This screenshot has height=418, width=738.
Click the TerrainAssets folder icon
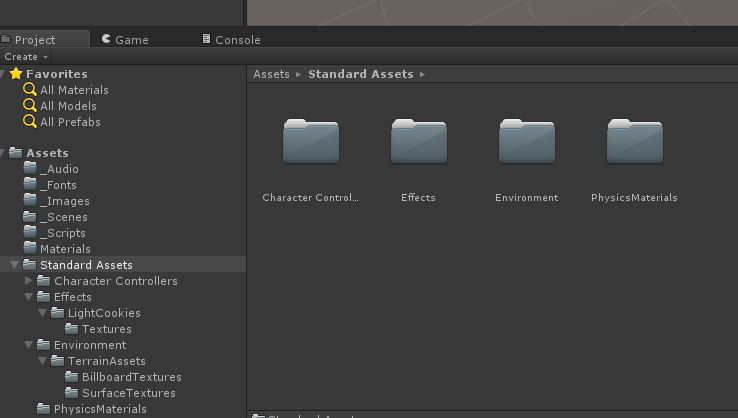57,361
